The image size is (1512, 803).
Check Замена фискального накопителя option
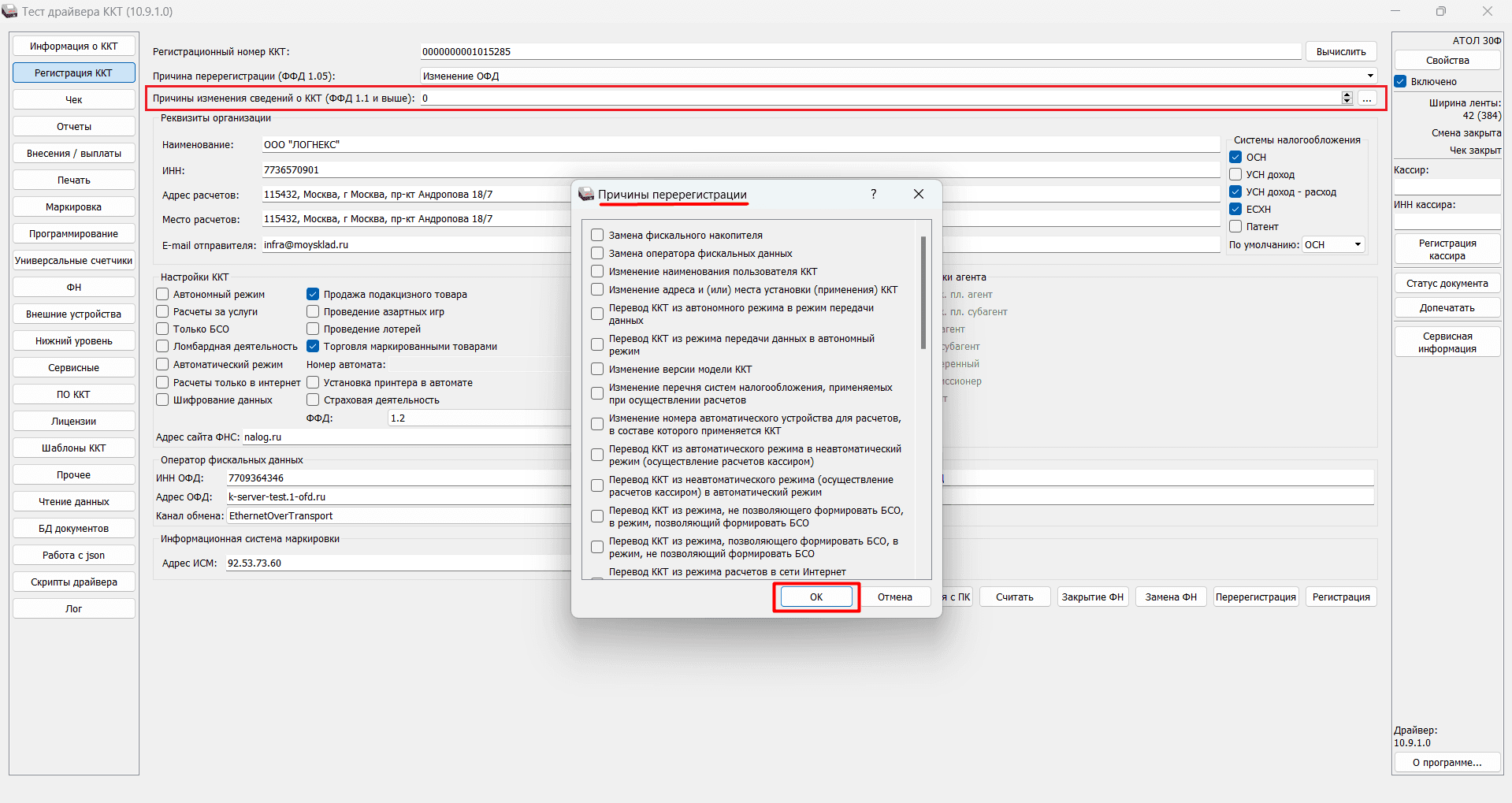(x=597, y=236)
